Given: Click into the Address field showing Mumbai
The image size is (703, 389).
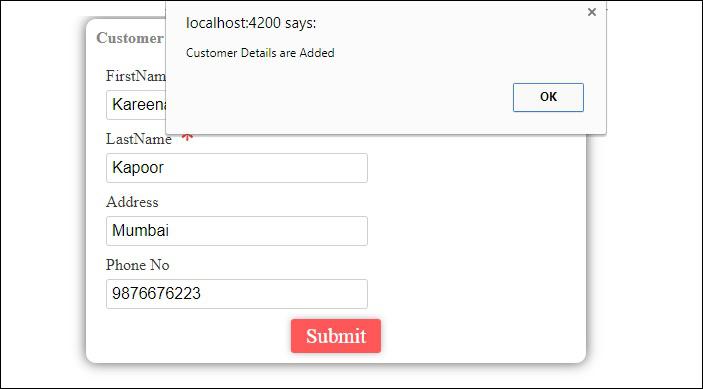Looking at the screenshot, I should click(x=237, y=231).
